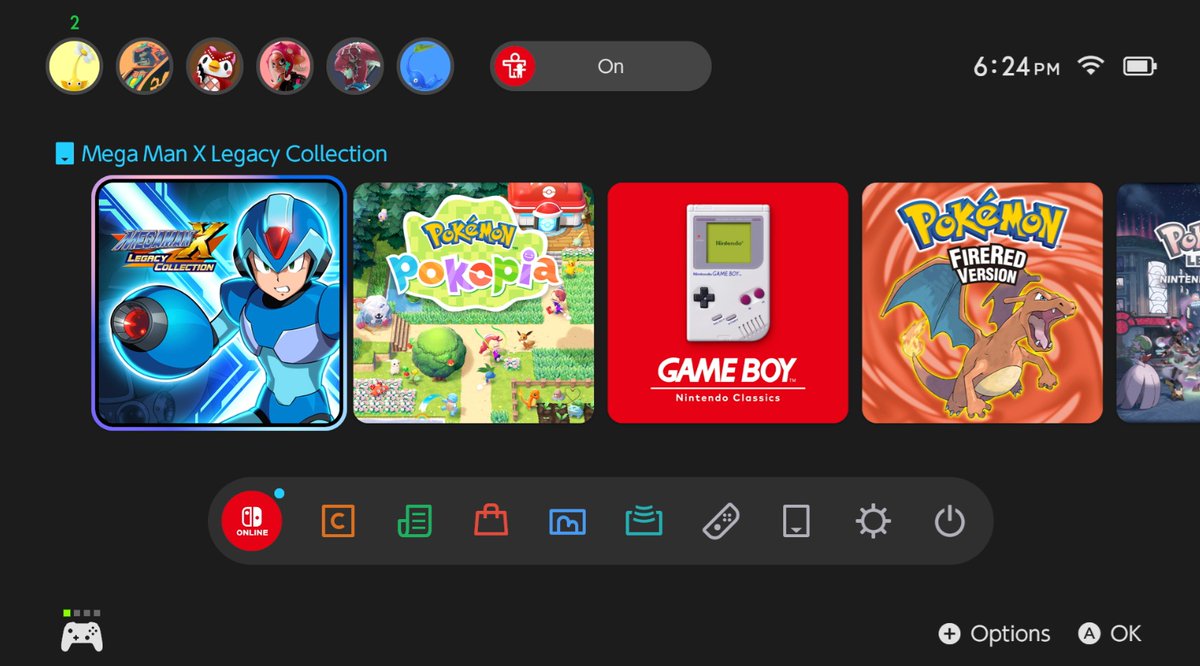This screenshot has width=1200, height=666.
Task: Select the Power / Sleep Mode icon
Action: 949,521
